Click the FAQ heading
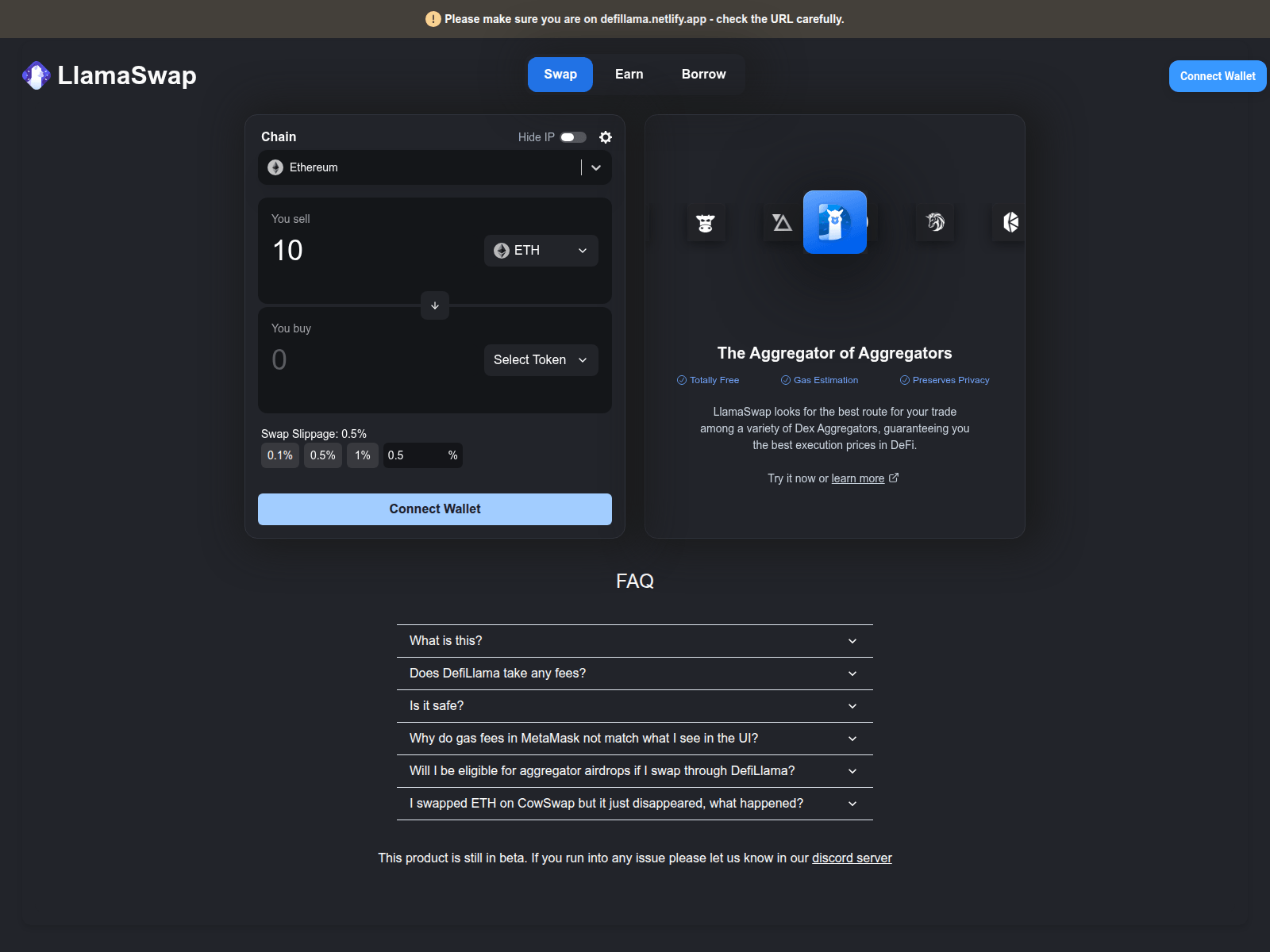 pos(635,581)
